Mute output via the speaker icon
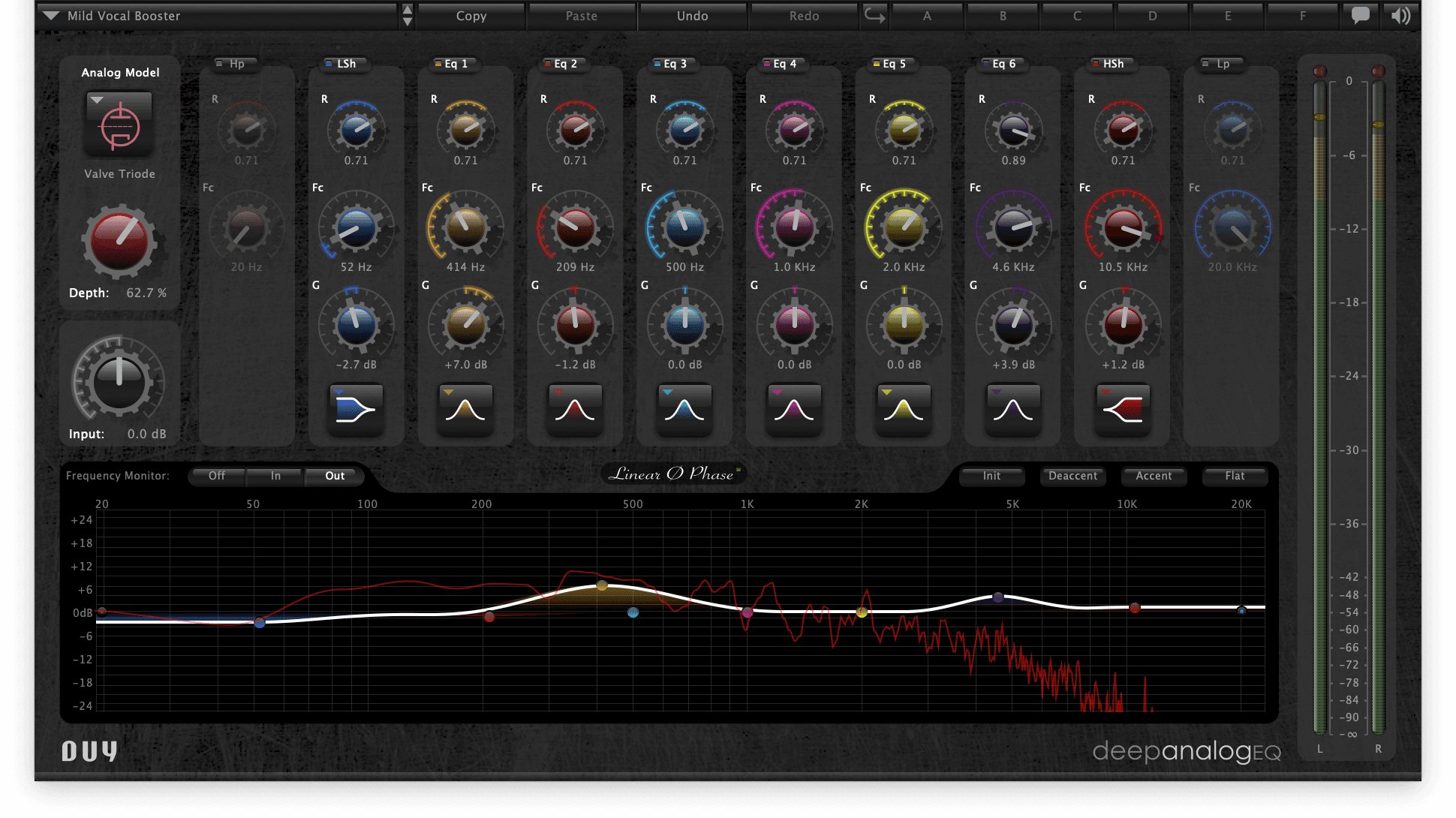This screenshot has width=1456, height=818. [1399, 15]
